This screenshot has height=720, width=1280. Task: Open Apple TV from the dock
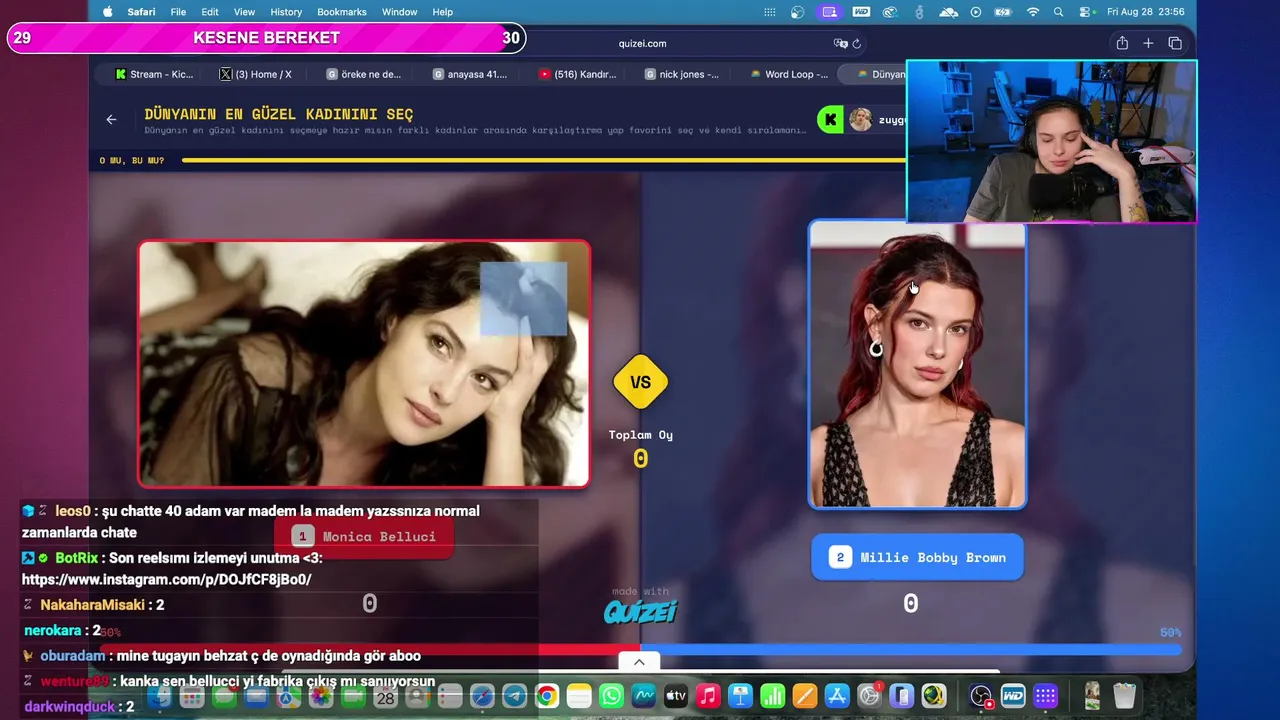pyautogui.click(x=676, y=696)
